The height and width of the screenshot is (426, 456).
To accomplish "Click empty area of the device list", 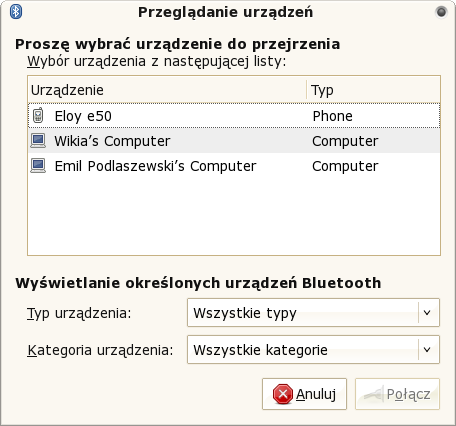I will coord(234,217).
